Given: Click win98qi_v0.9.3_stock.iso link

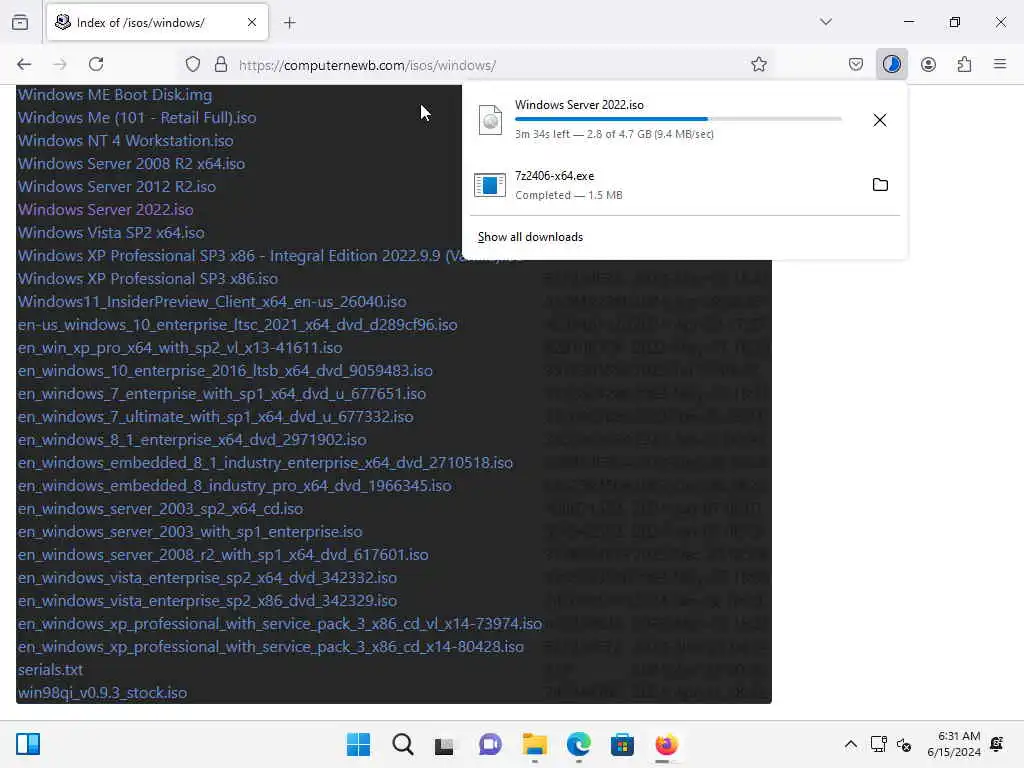Looking at the screenshot, I should click(103, 692).
